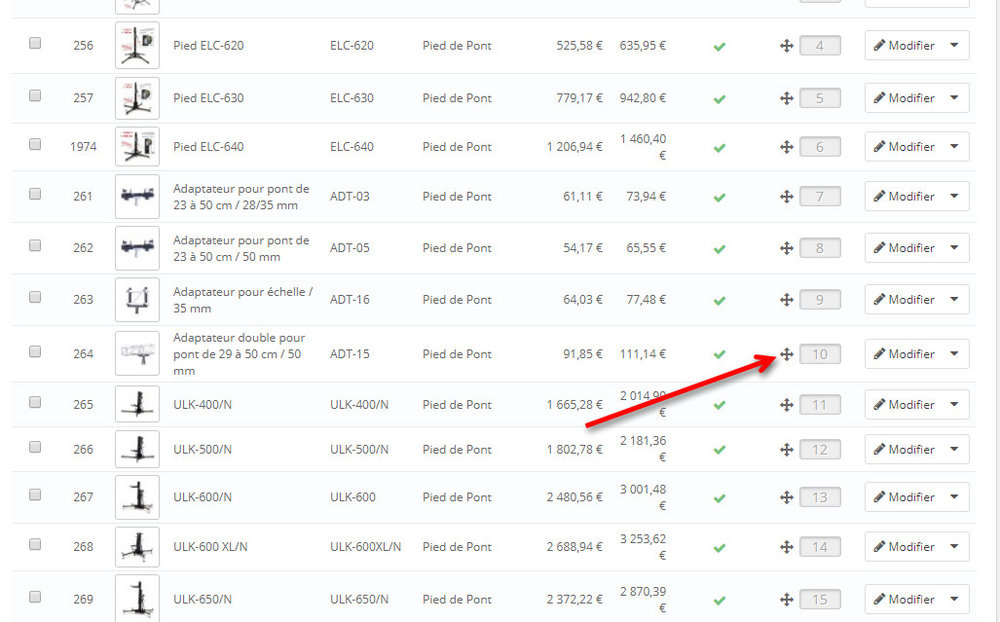Click the move handle for product 267
Image resolution: width=1000 pixels, height=622 pixels.
click(786, 498)
